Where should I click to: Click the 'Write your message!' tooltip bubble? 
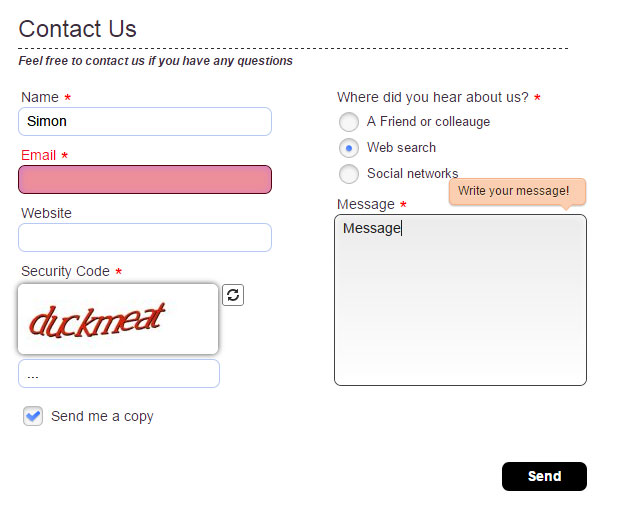pos(517,192)
